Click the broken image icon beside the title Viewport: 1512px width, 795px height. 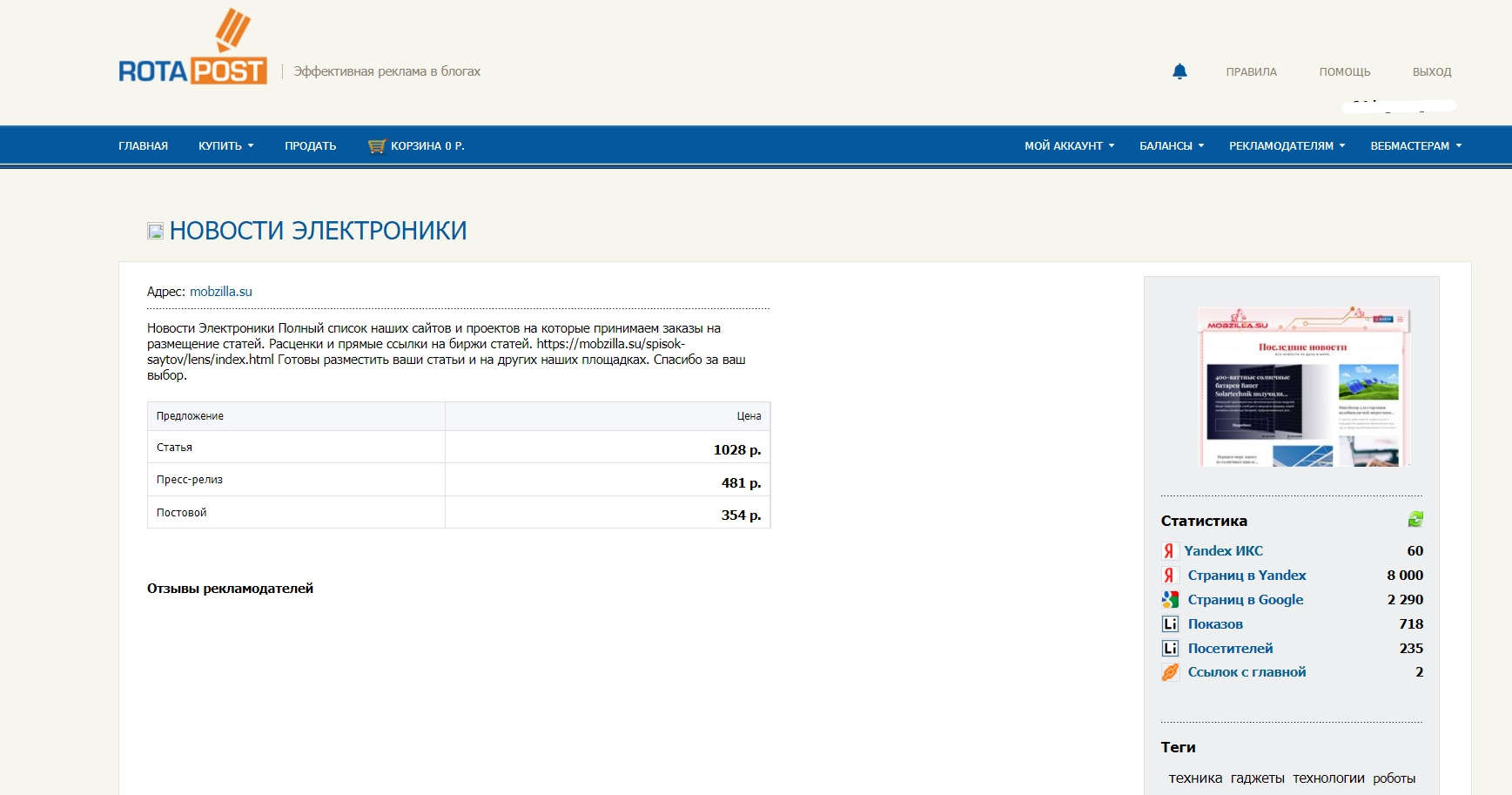[x=155, y=231]
